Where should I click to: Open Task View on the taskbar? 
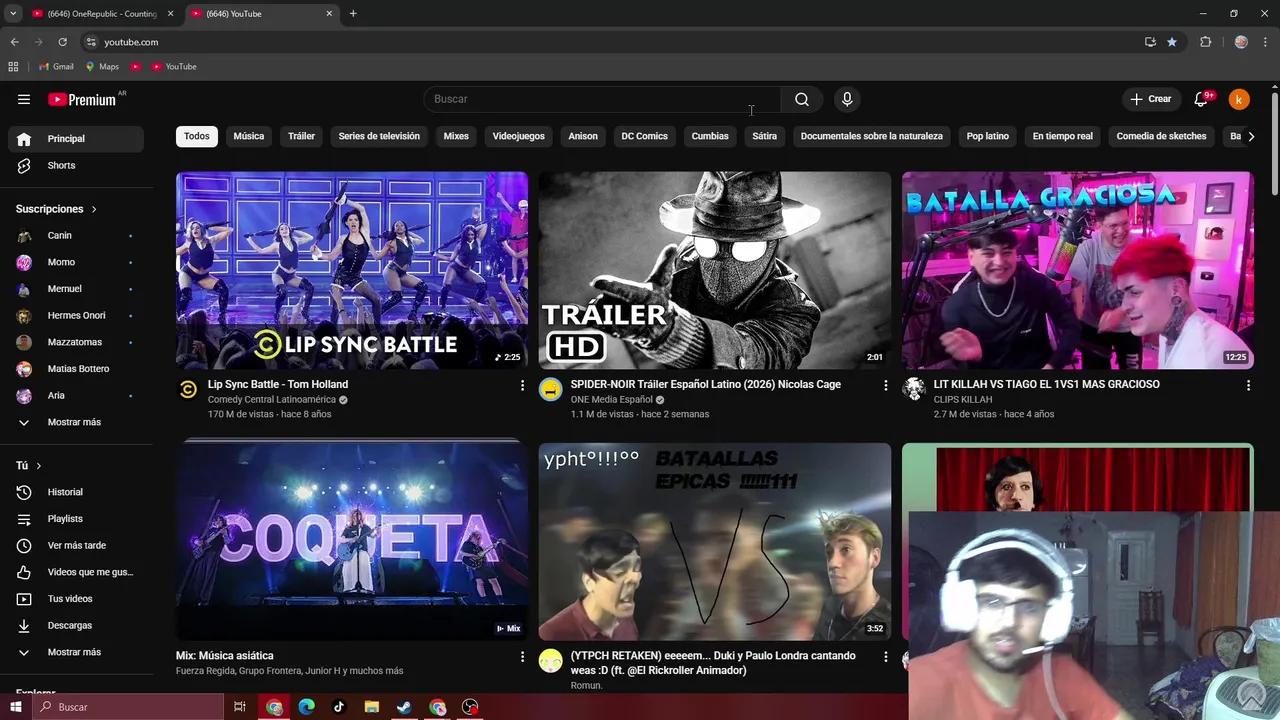(x=240, y=707)
